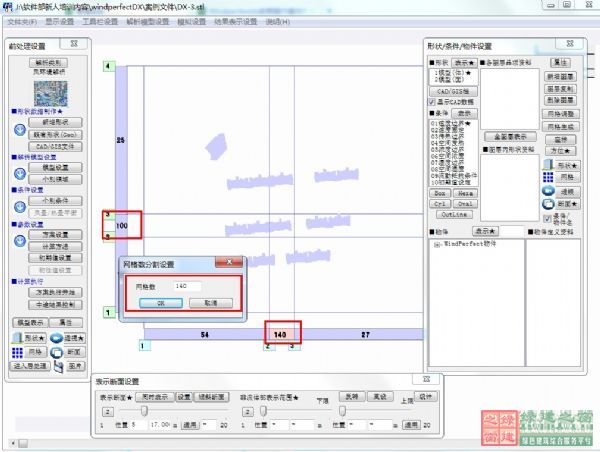Open the 显示设置 menu
The width and height of the screenshot is (600, 452).
59,20
